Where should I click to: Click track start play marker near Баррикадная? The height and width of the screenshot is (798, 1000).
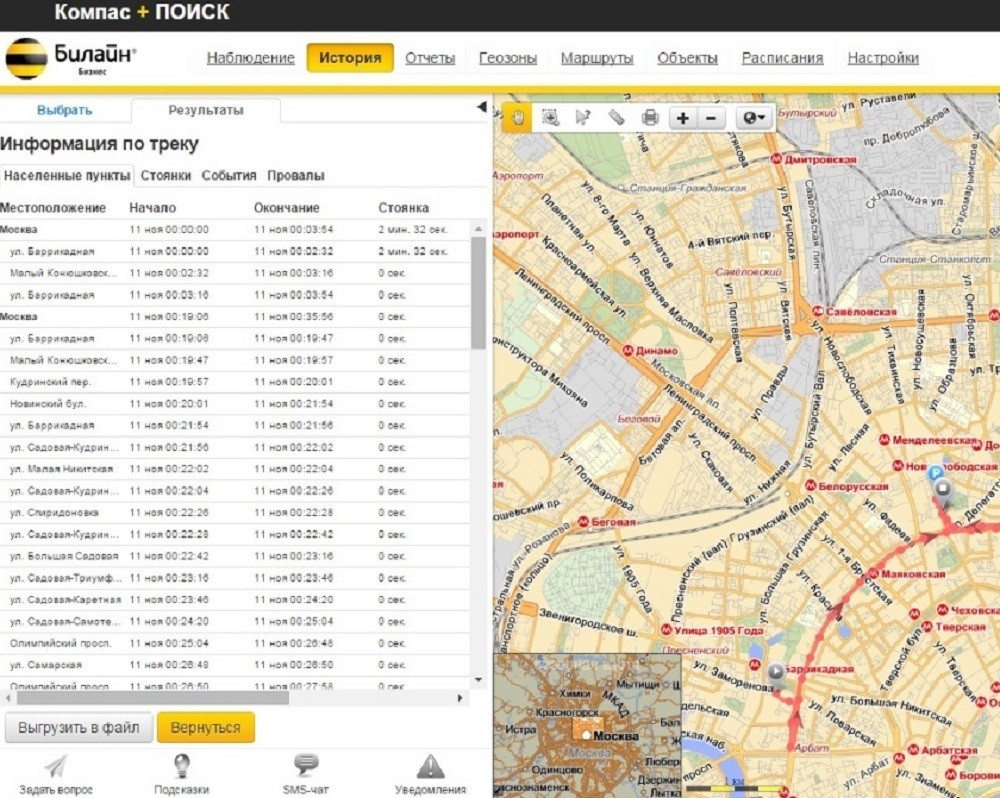[776, 672]
